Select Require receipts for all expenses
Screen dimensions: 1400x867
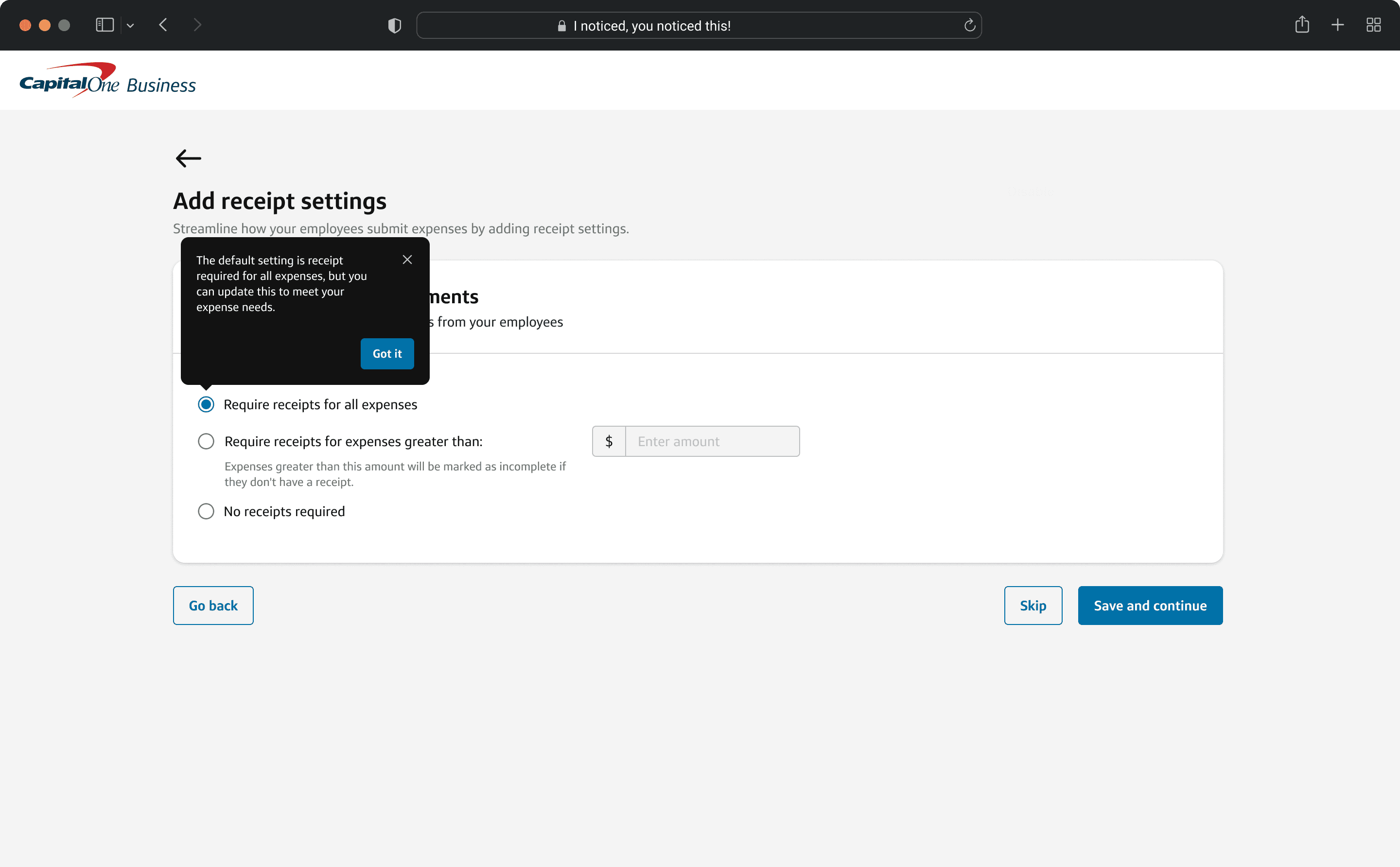pos(206,404)
